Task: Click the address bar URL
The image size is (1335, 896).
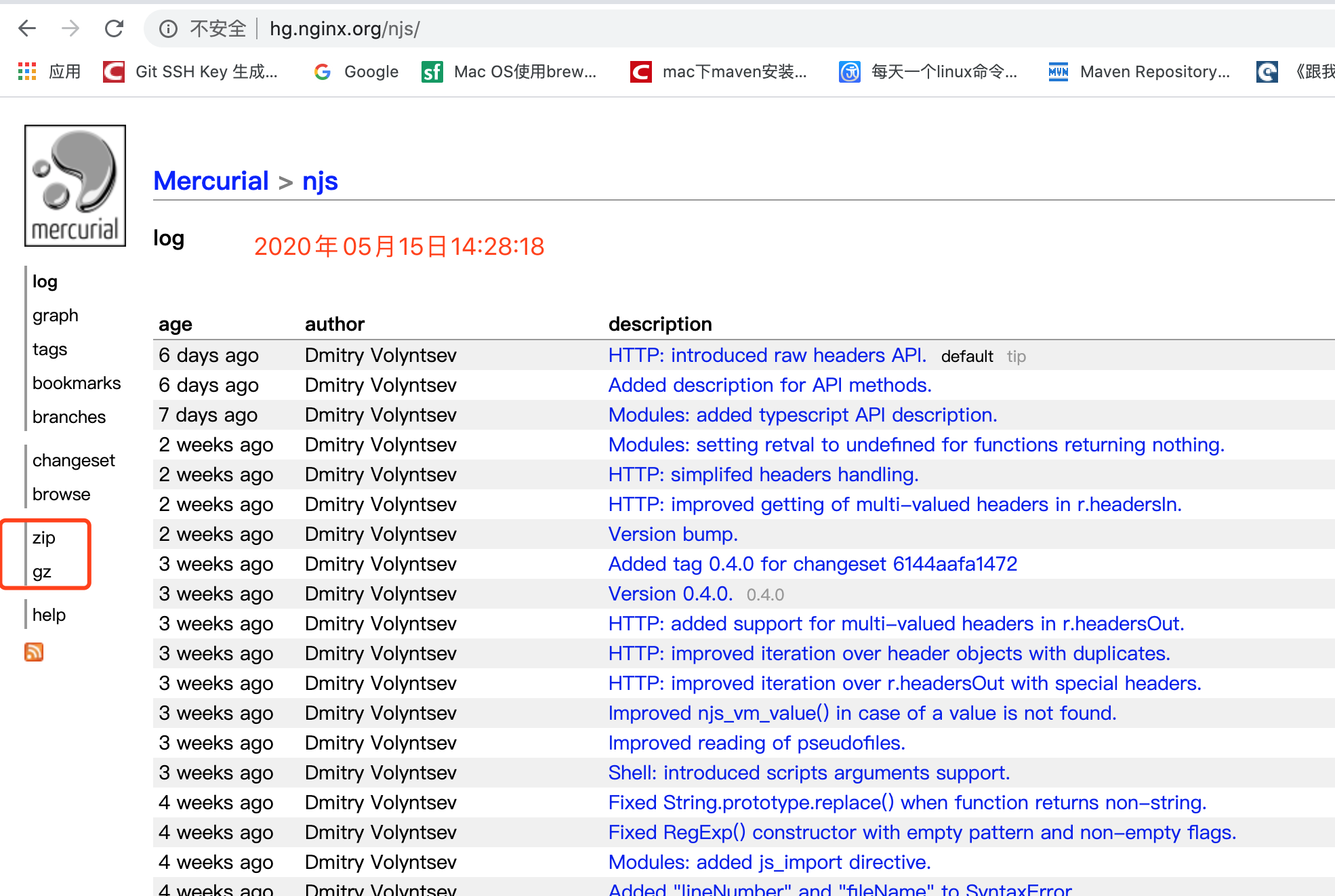Action: [344, 28]
